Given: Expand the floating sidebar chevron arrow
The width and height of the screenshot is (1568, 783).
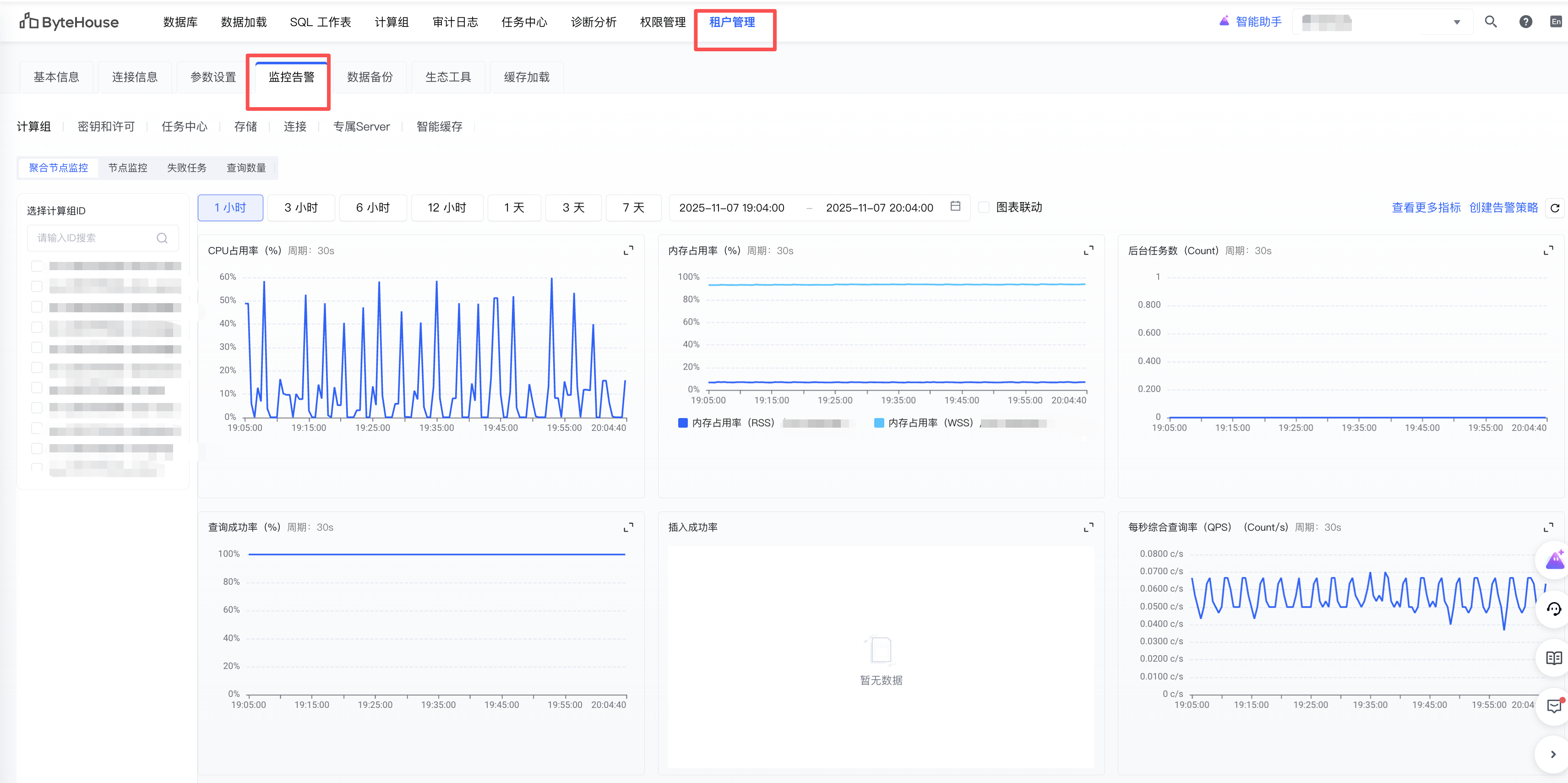Looking at the screenshot, I should tap(1553, 755).
